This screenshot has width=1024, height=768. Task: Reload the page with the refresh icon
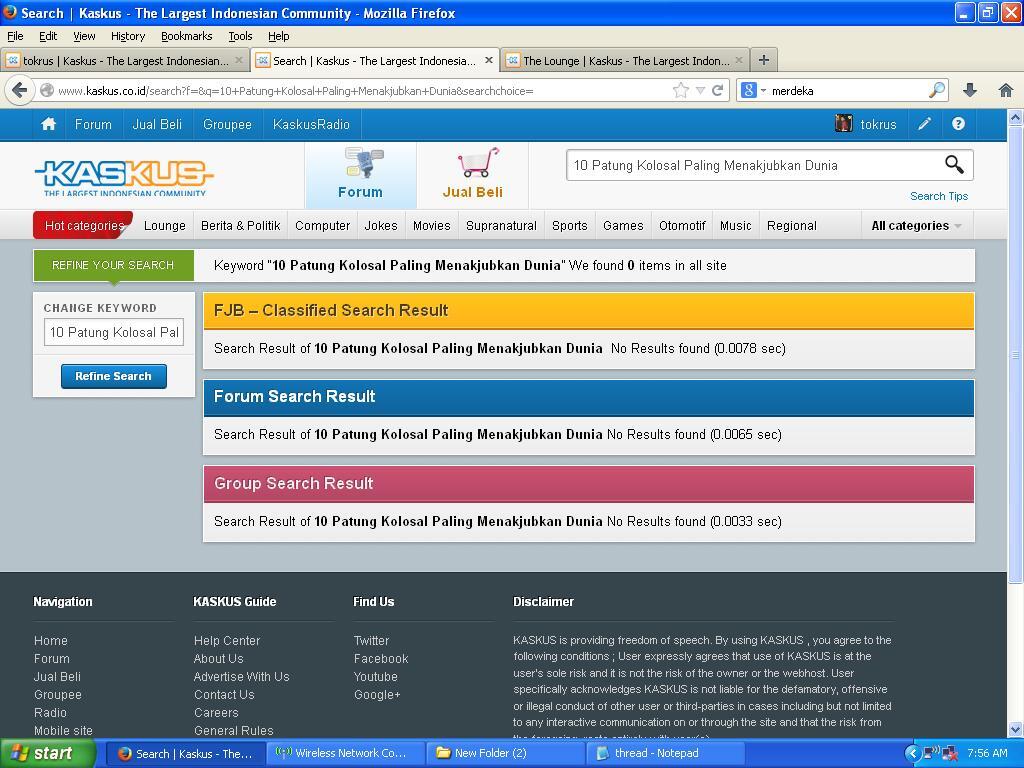(718, 90)
